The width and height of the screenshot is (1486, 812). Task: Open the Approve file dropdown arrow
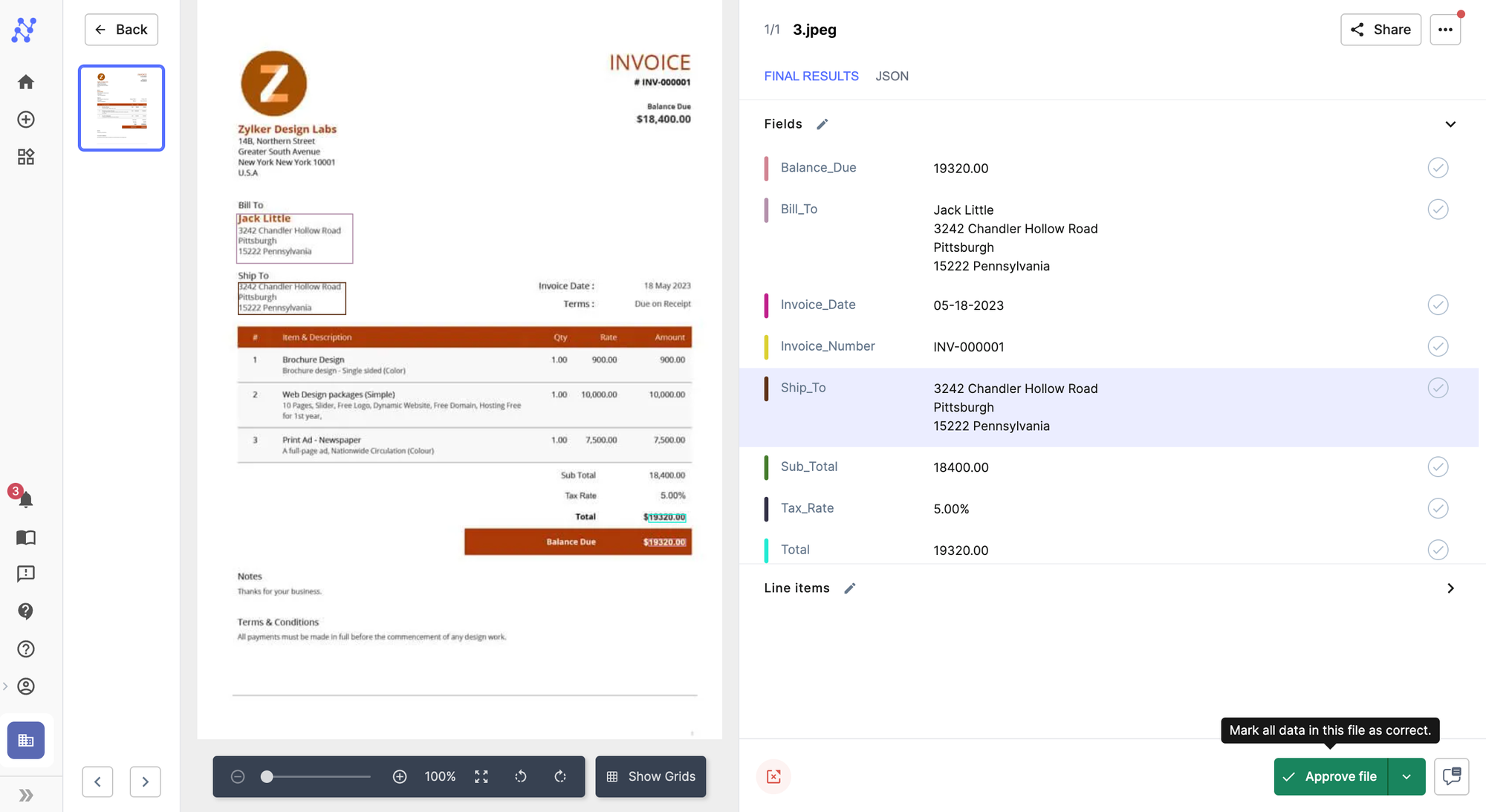[x=1406, y=776]
